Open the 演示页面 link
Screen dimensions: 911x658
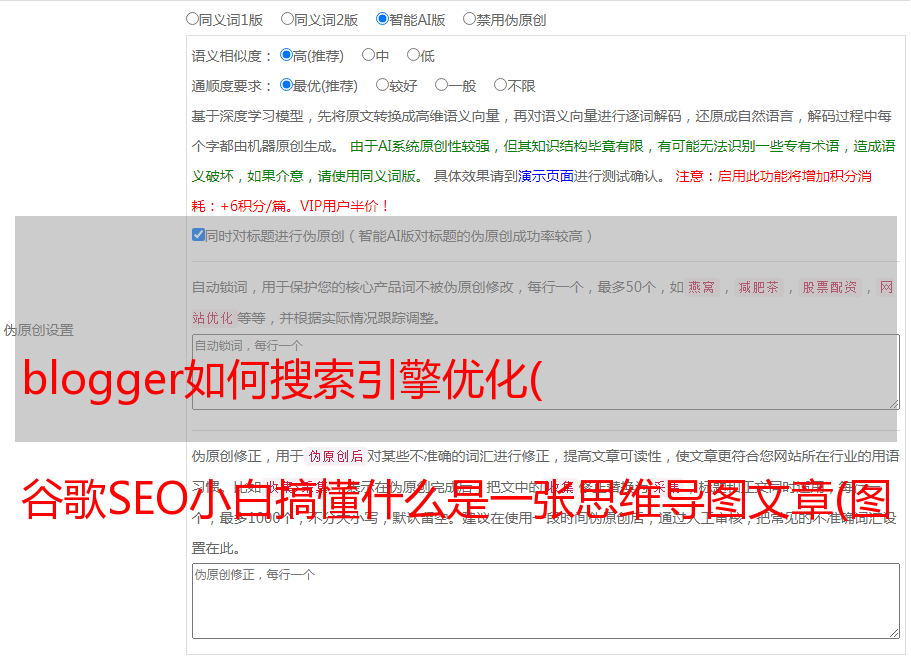click(x=546, y=176)
